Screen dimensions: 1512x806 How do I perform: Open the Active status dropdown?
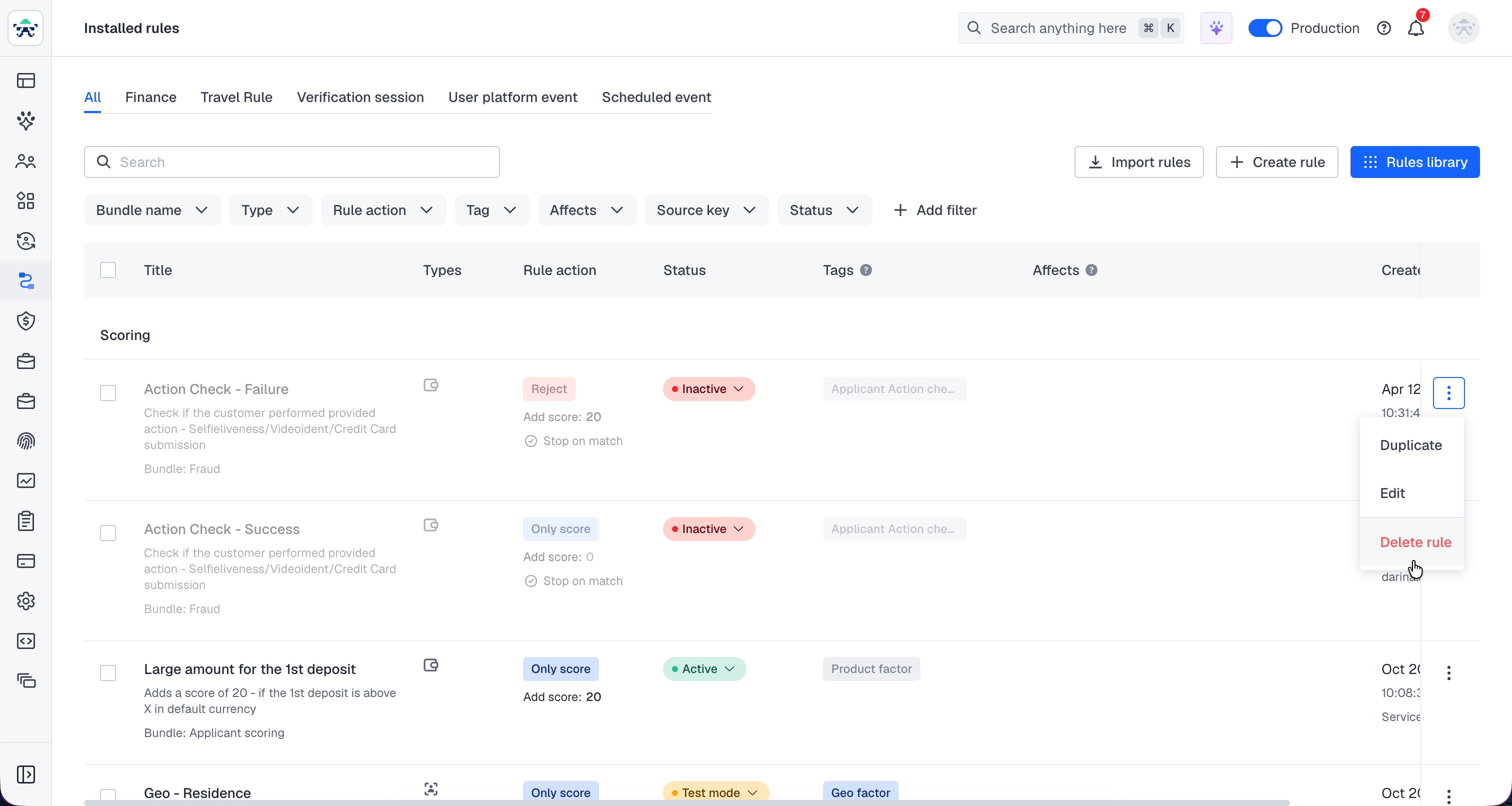[704, 668]
